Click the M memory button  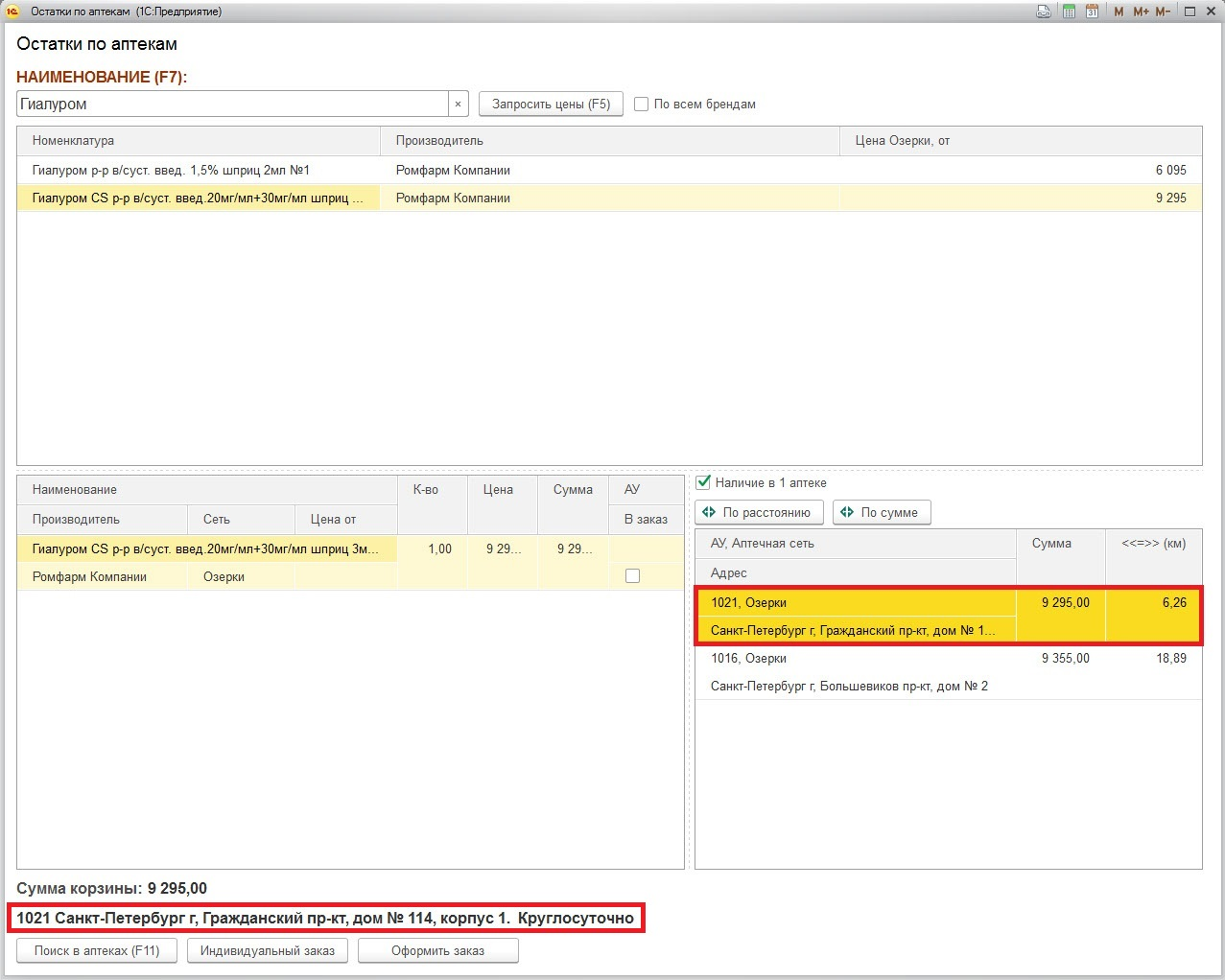click(1119, 12)
